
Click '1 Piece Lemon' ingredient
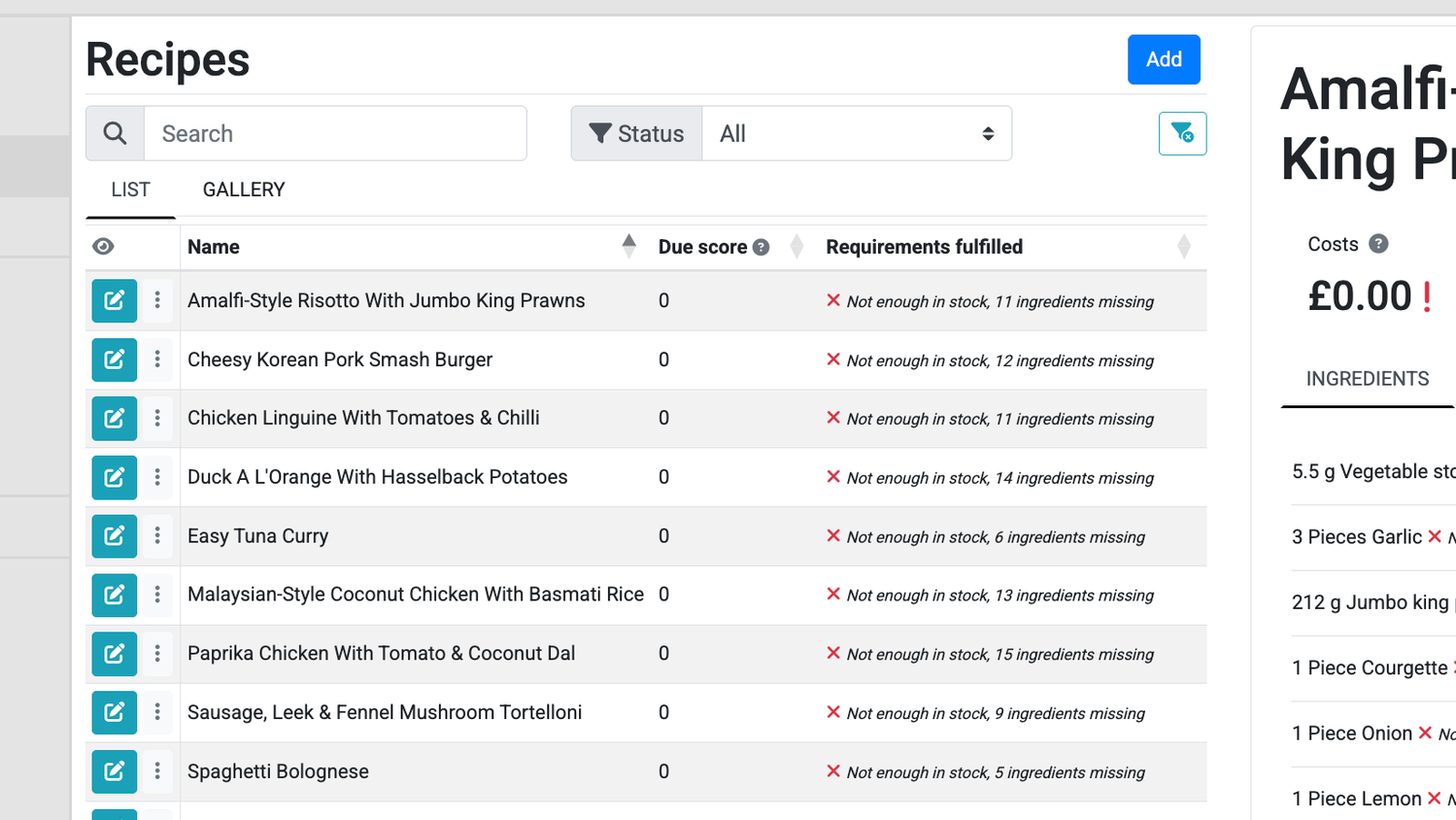click(1357, 799)
